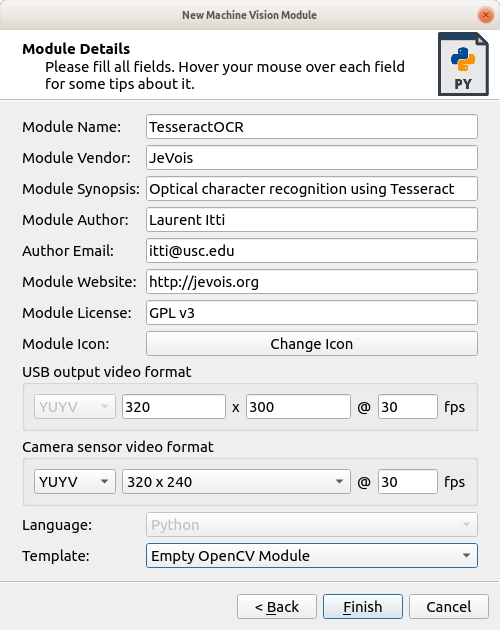Click the Module Author field

(x=312, y=220)
